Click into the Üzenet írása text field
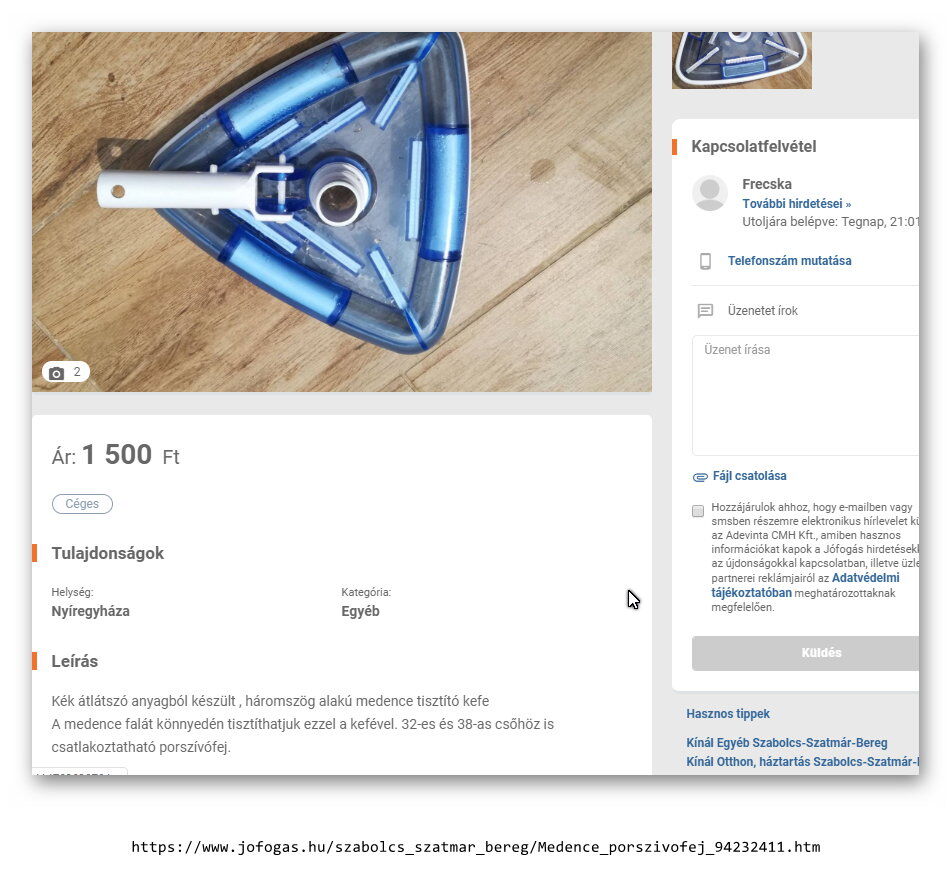Viewport: 951px width, 887px height. pyautogui.click(x=805, y=395)
